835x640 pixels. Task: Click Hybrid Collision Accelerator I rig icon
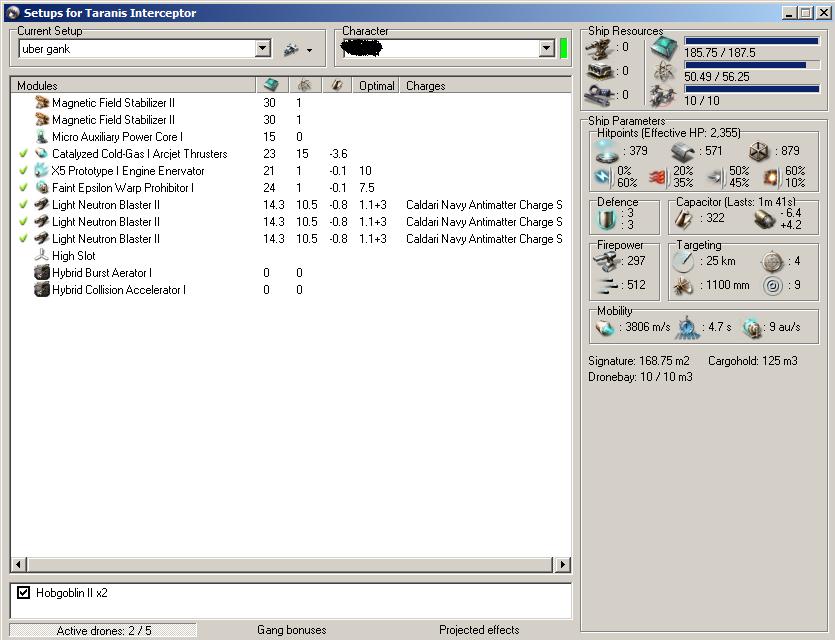pyautogui.click(x=42, y=290)
